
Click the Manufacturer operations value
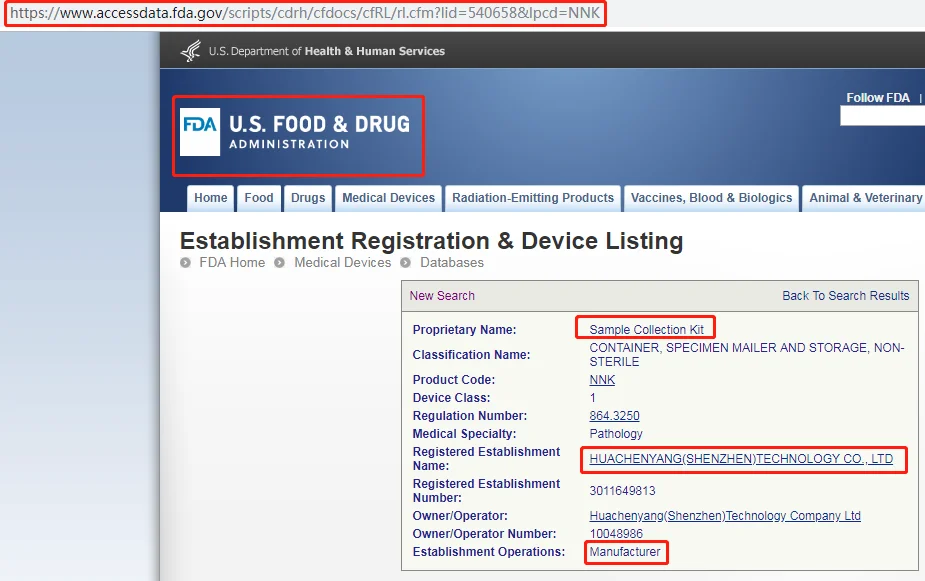pos(625,552)
